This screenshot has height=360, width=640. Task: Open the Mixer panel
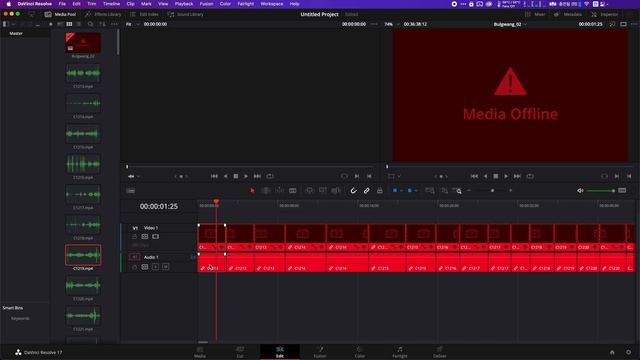(x=535, y=14)
